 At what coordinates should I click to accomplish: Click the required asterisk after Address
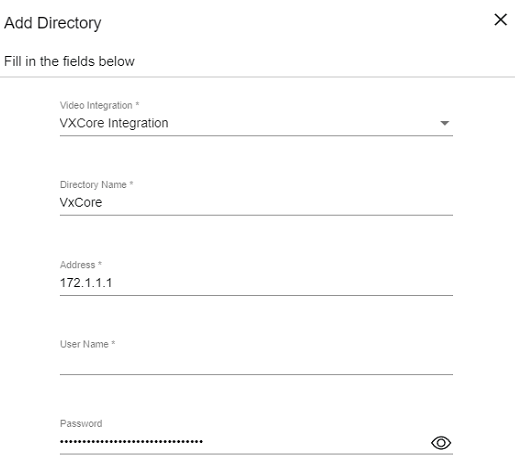click(x=100, y=264)
